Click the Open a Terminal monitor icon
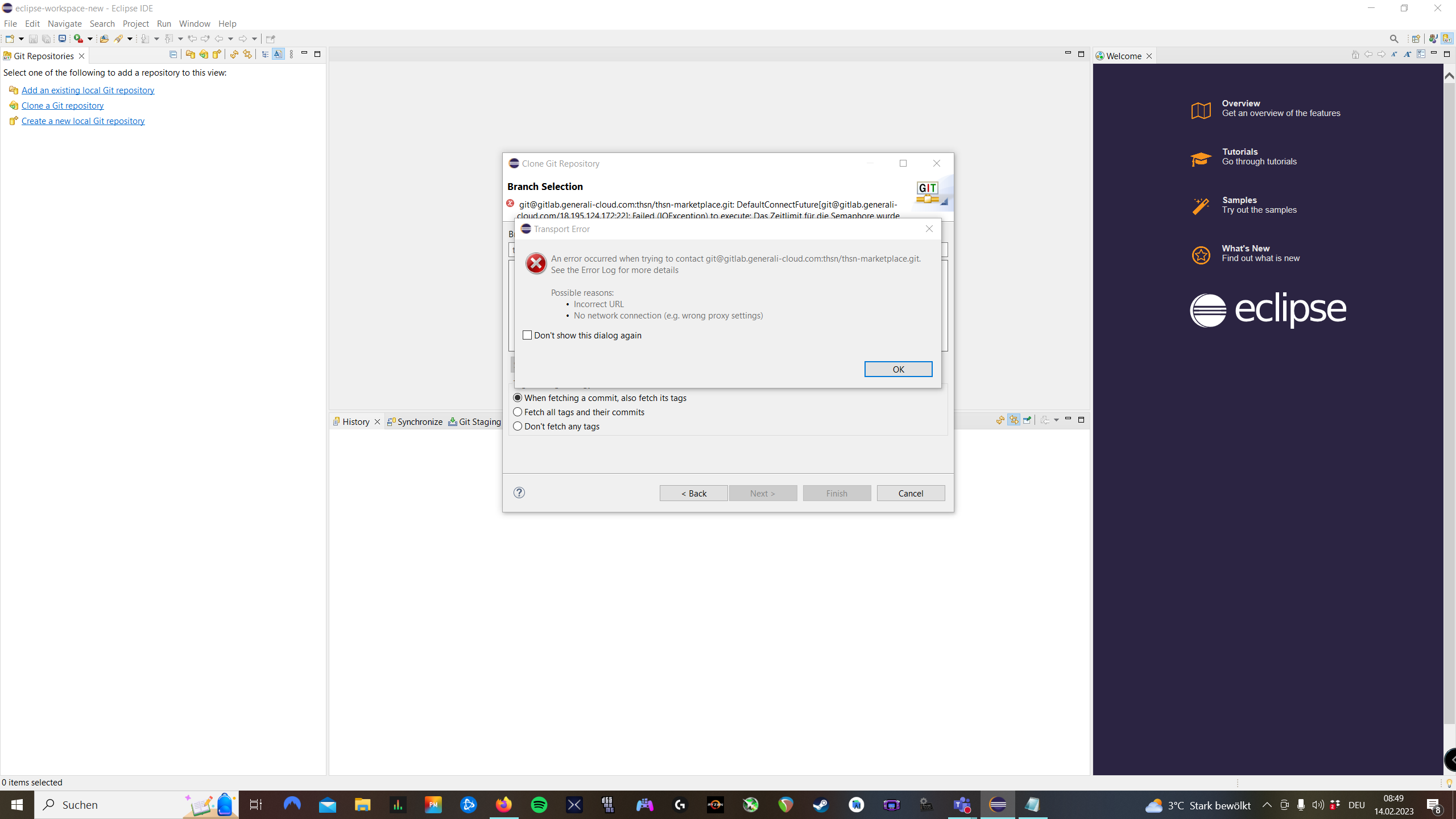The image size is (1456, 819). click(62, 39)
